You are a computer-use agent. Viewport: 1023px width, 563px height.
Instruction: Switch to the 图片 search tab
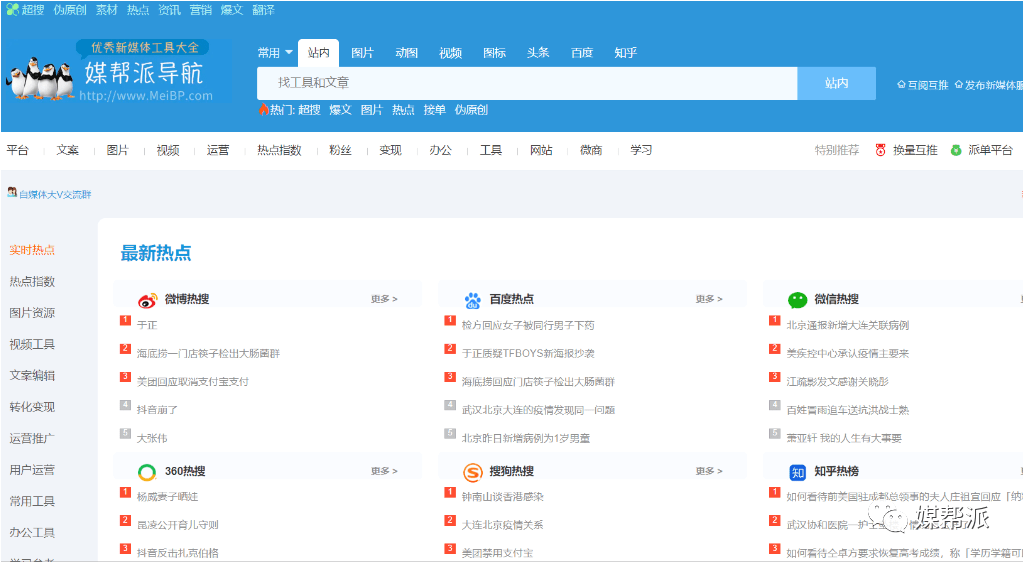coord(362,53)
